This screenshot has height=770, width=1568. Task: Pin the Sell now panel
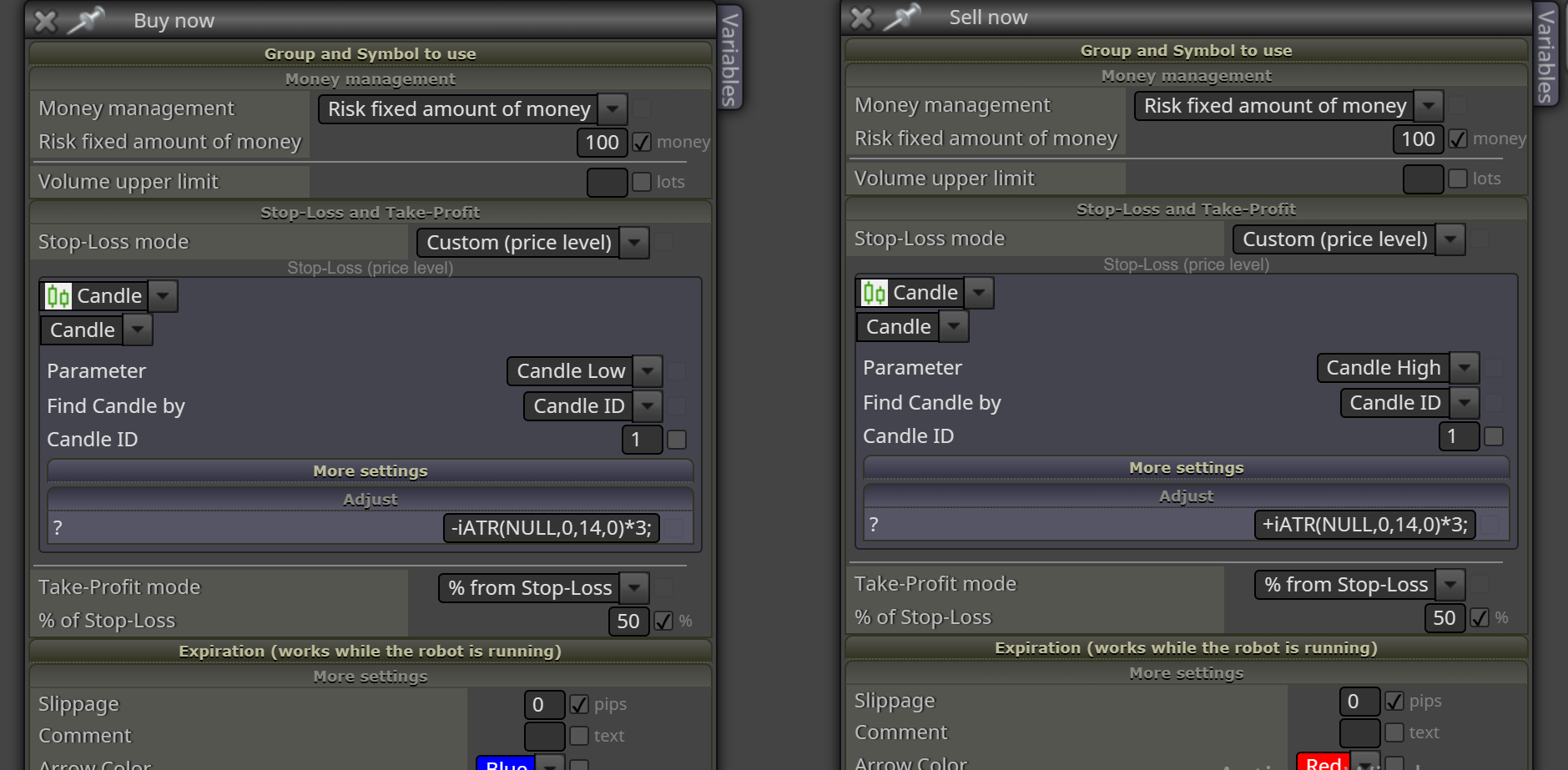902,16
